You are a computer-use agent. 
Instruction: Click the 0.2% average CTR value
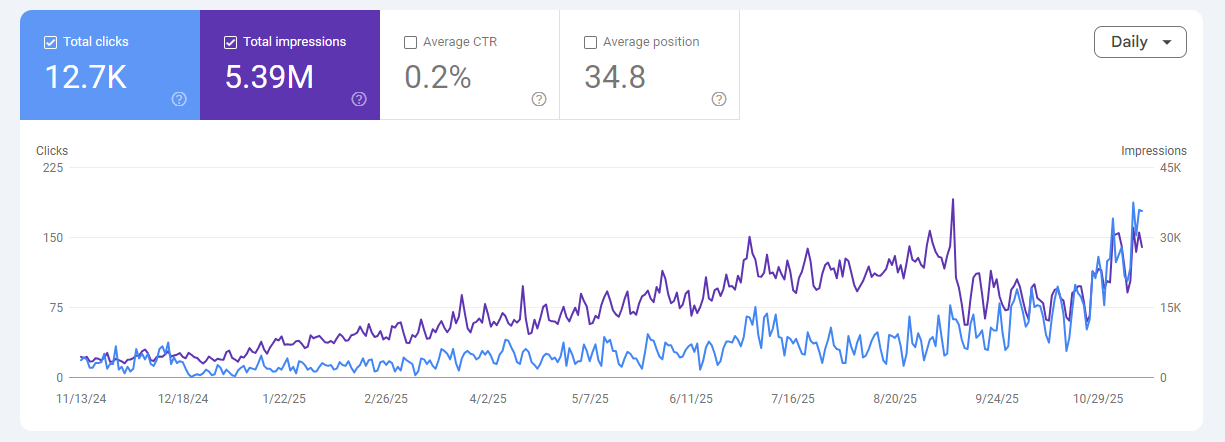(437, 77)
